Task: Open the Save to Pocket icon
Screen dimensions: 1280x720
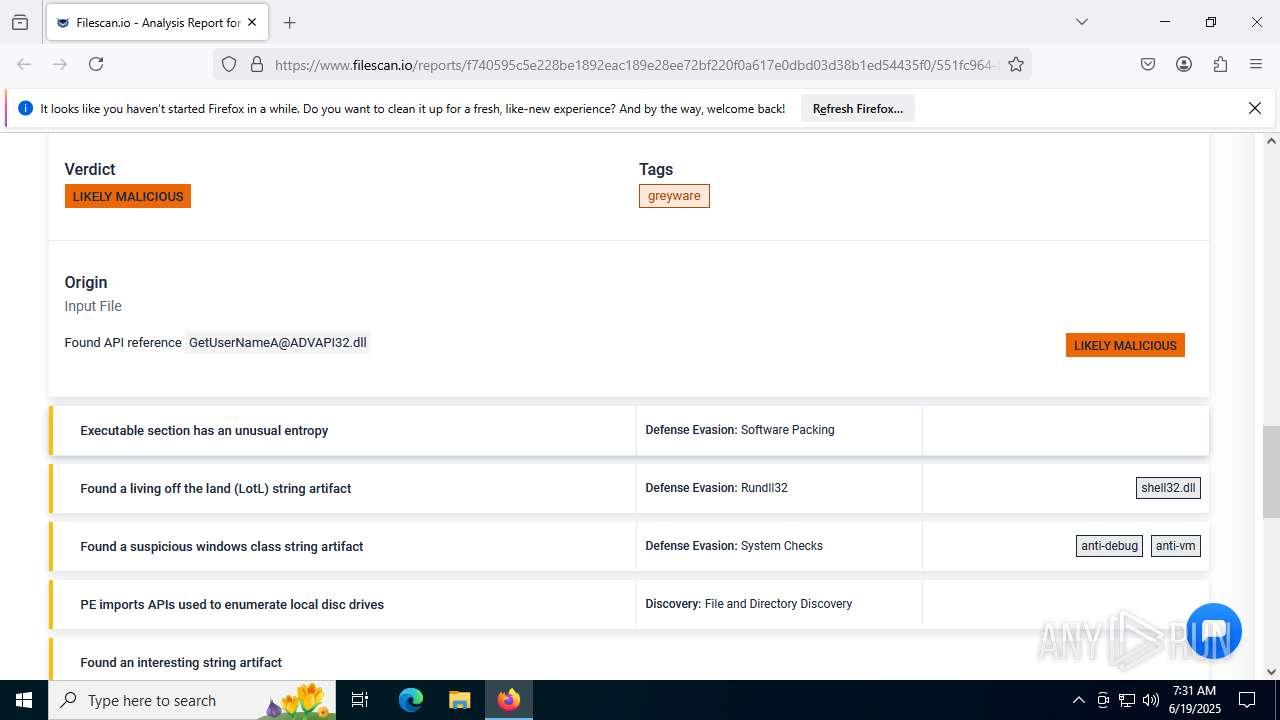Action: 1148,64
